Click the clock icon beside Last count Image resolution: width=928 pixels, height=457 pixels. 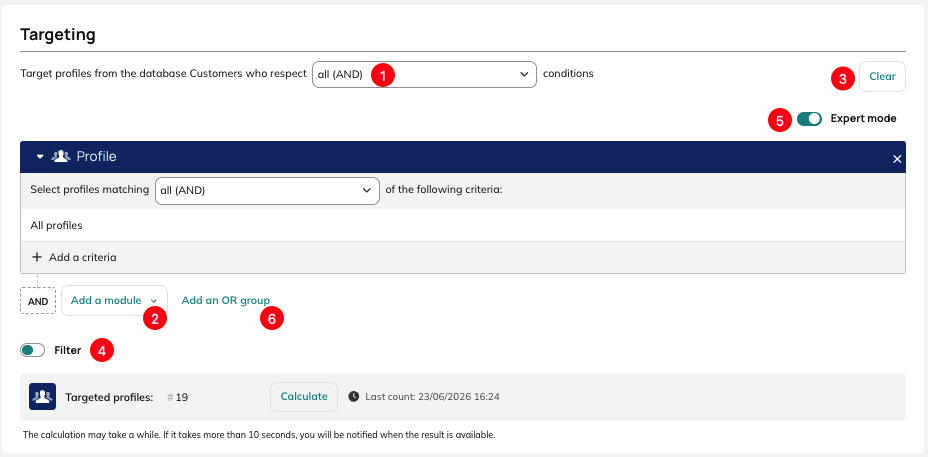[x=353, y=397]
